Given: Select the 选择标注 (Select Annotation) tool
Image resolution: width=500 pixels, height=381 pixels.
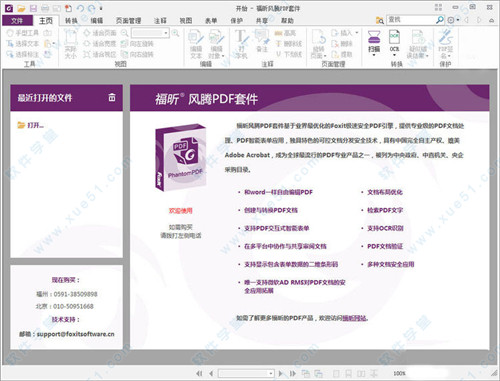Looking at the screenshot, I should coord(23,54).
